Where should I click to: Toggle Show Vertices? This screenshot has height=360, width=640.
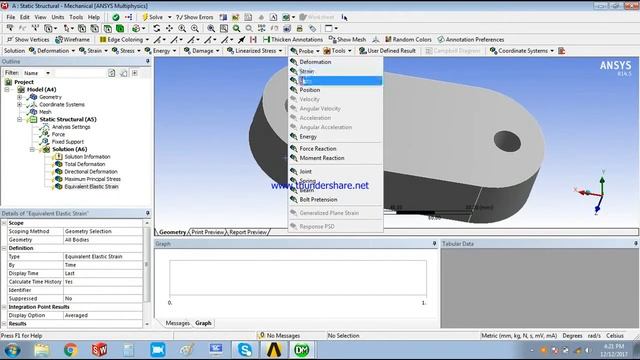(28, 40)
